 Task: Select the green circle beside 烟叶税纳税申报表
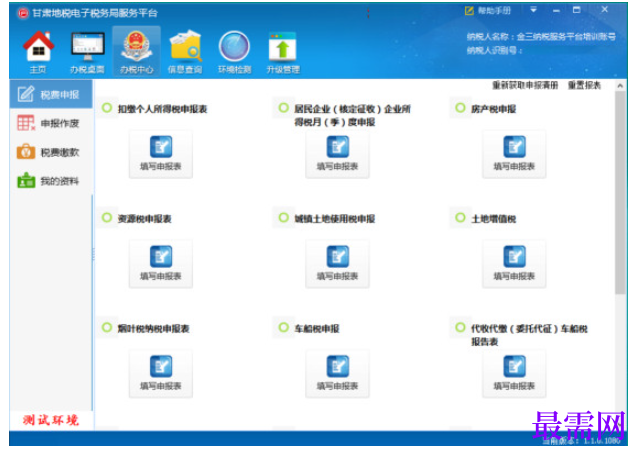tap(107, 327)
